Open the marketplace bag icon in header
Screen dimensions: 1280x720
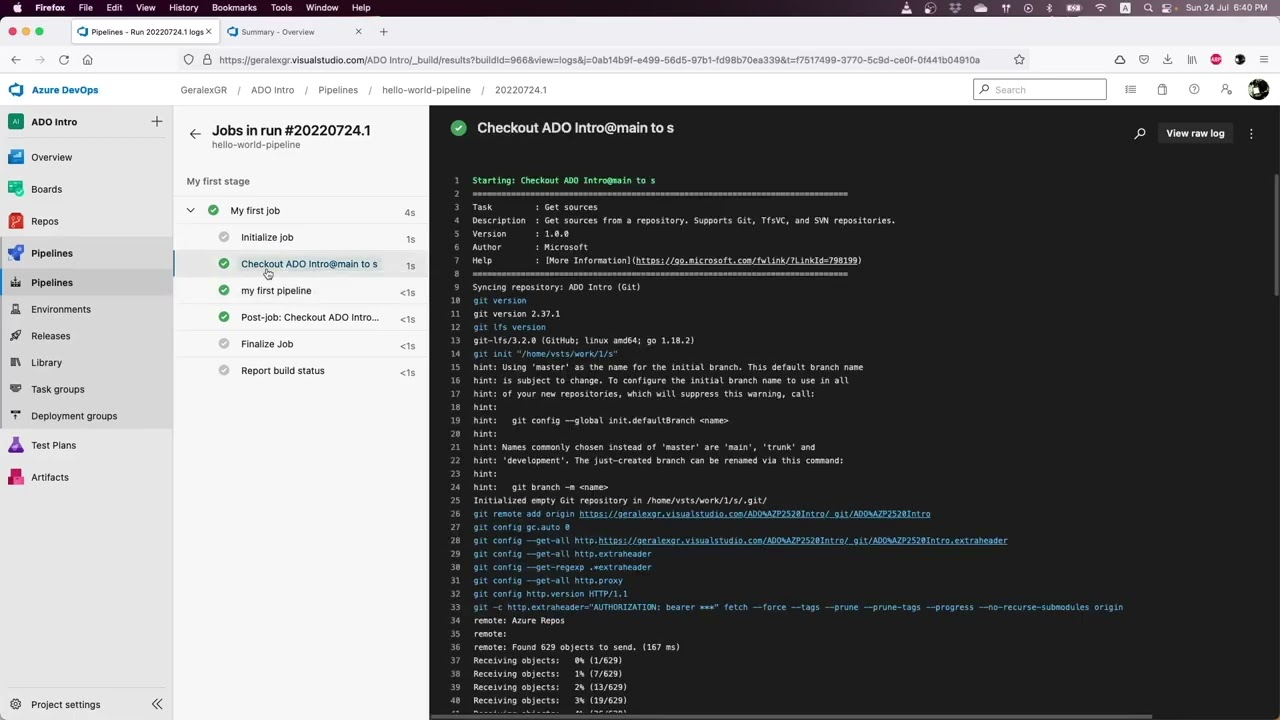(1162, 90)
